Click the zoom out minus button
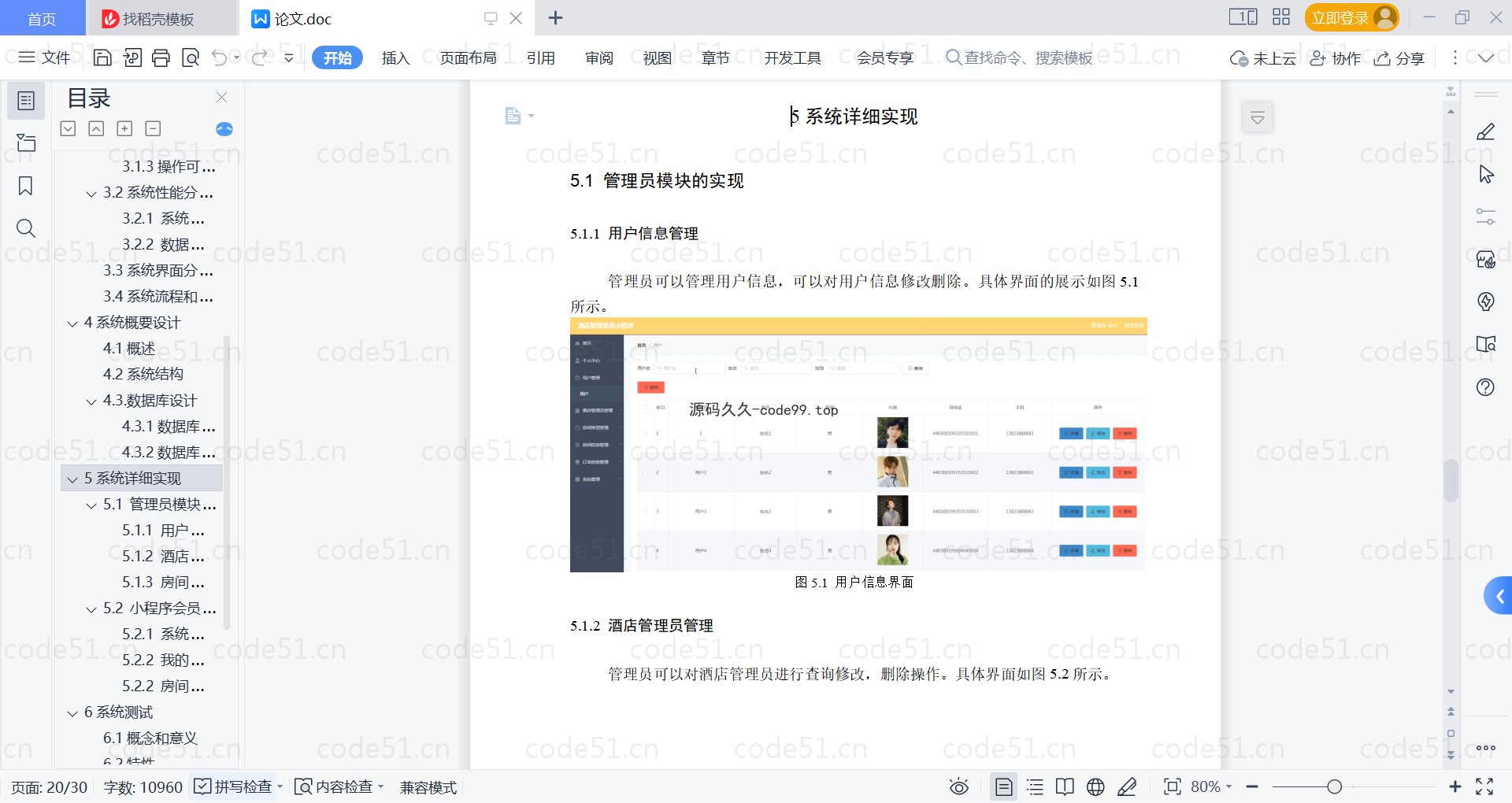1512x803 pixels. point(1252,787)
